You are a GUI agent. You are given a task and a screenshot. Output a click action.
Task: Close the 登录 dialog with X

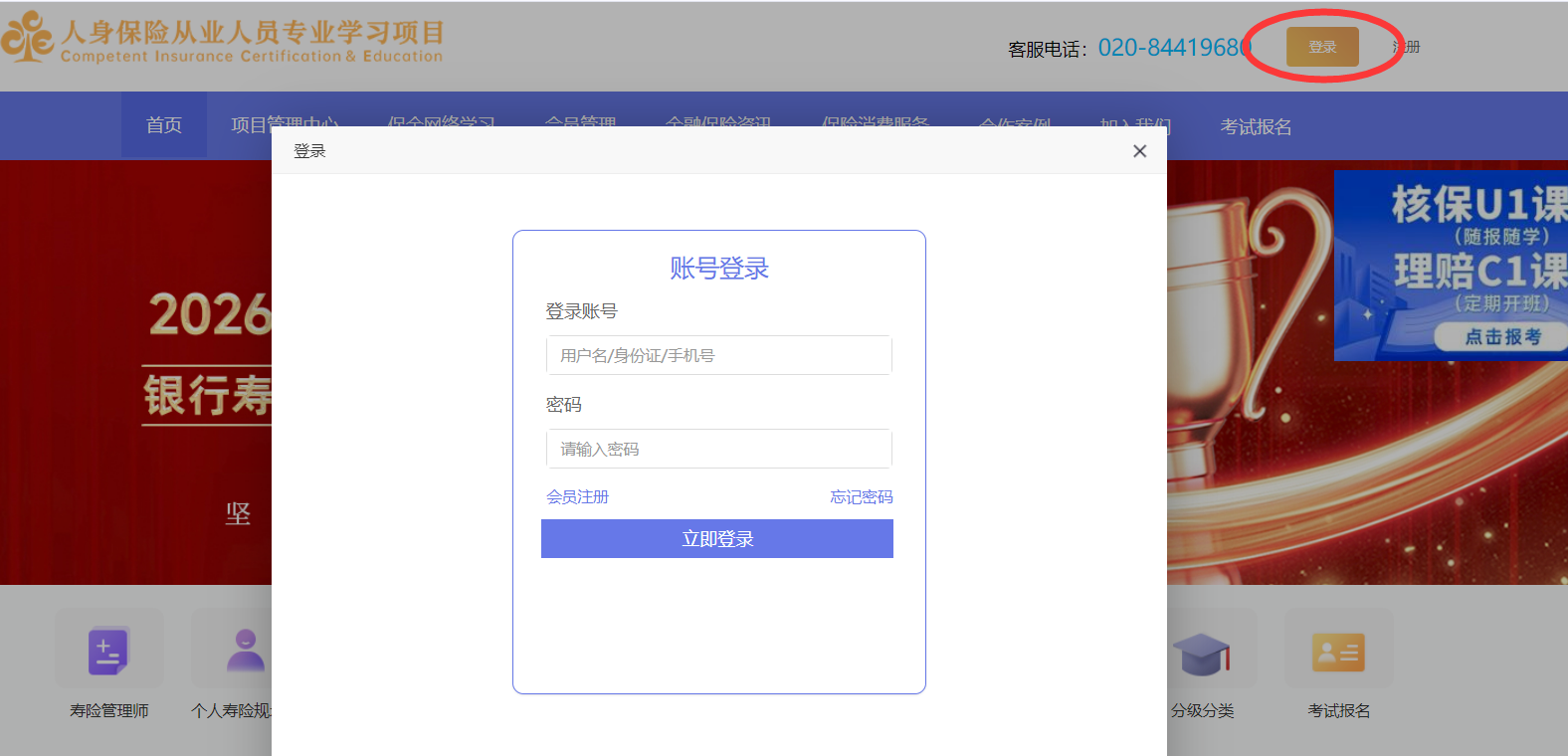pos(1139,151)
